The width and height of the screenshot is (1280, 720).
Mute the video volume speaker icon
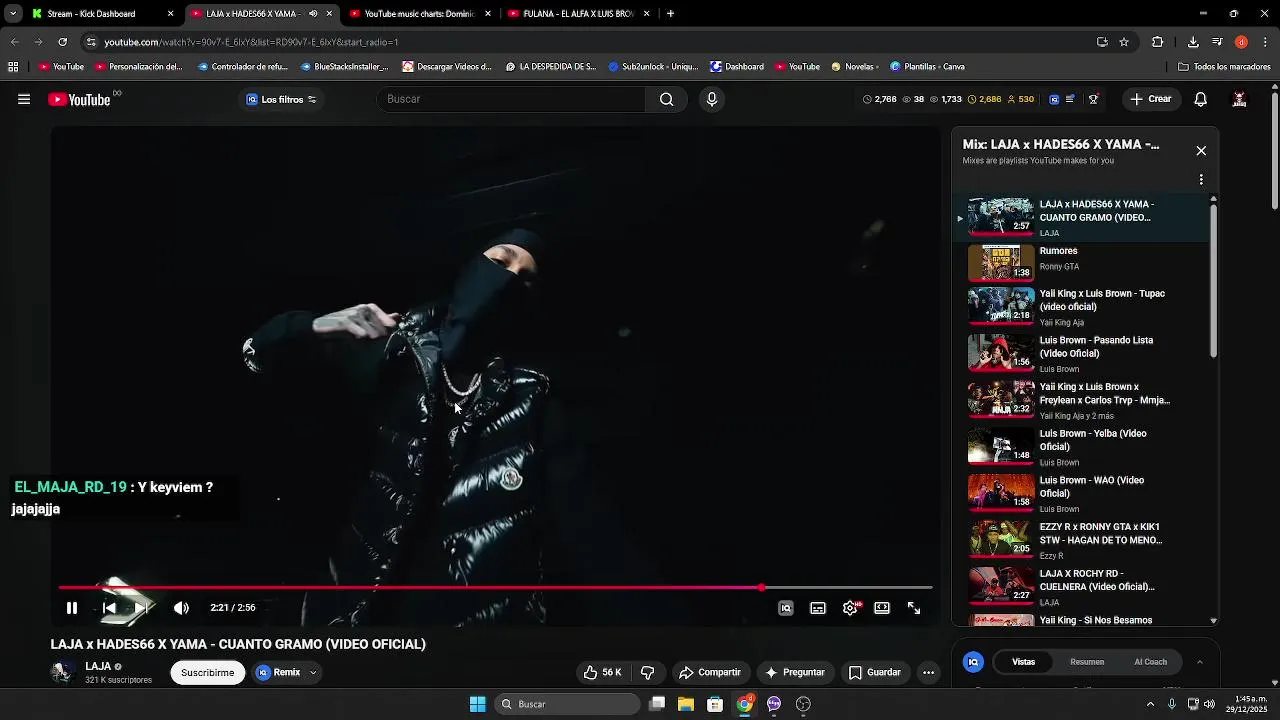pyautogui.click(x=181, y=608)
